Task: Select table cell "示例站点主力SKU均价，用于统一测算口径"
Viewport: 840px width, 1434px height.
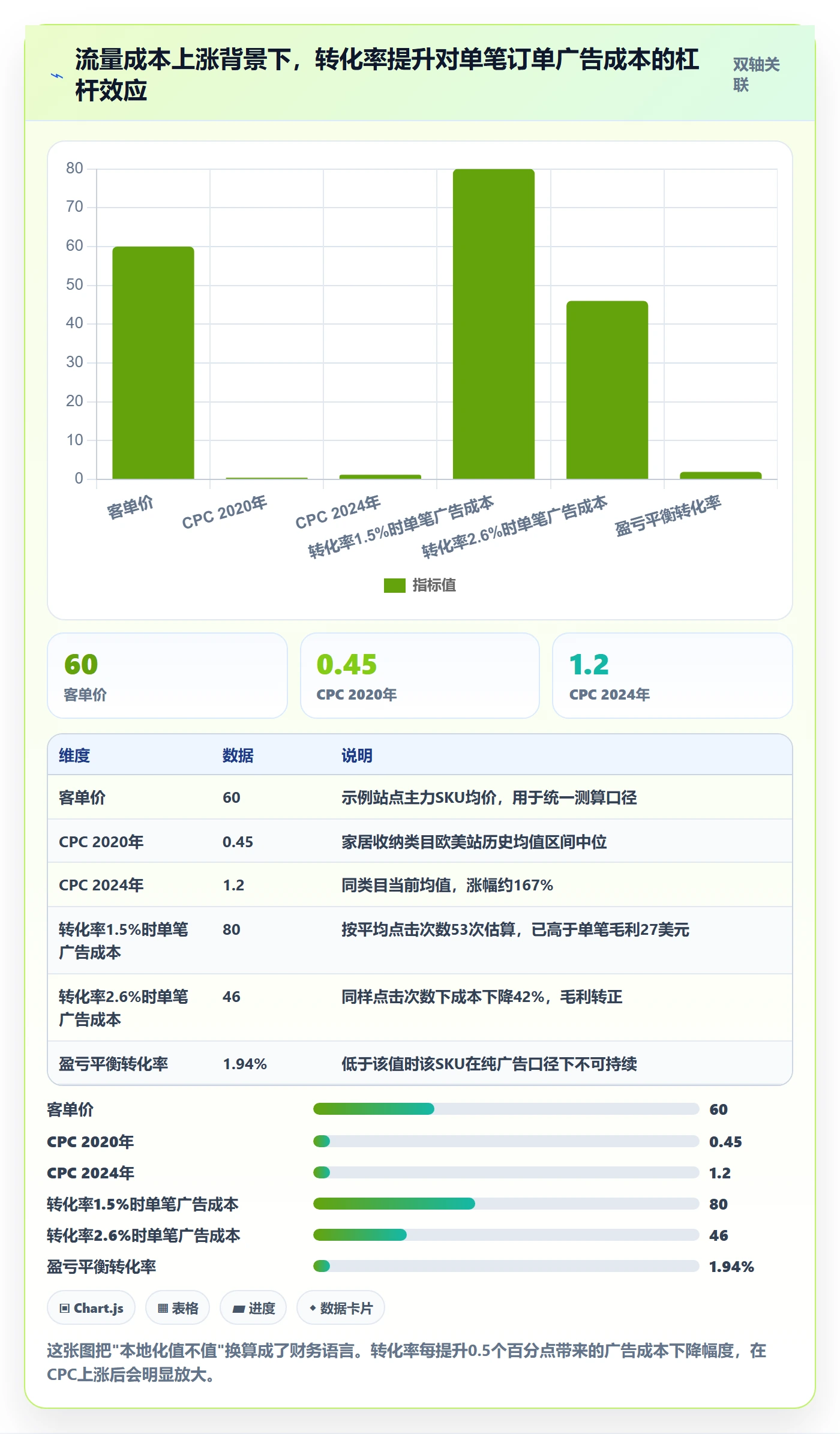Action: pyautogui.click(x=489, y=797)
